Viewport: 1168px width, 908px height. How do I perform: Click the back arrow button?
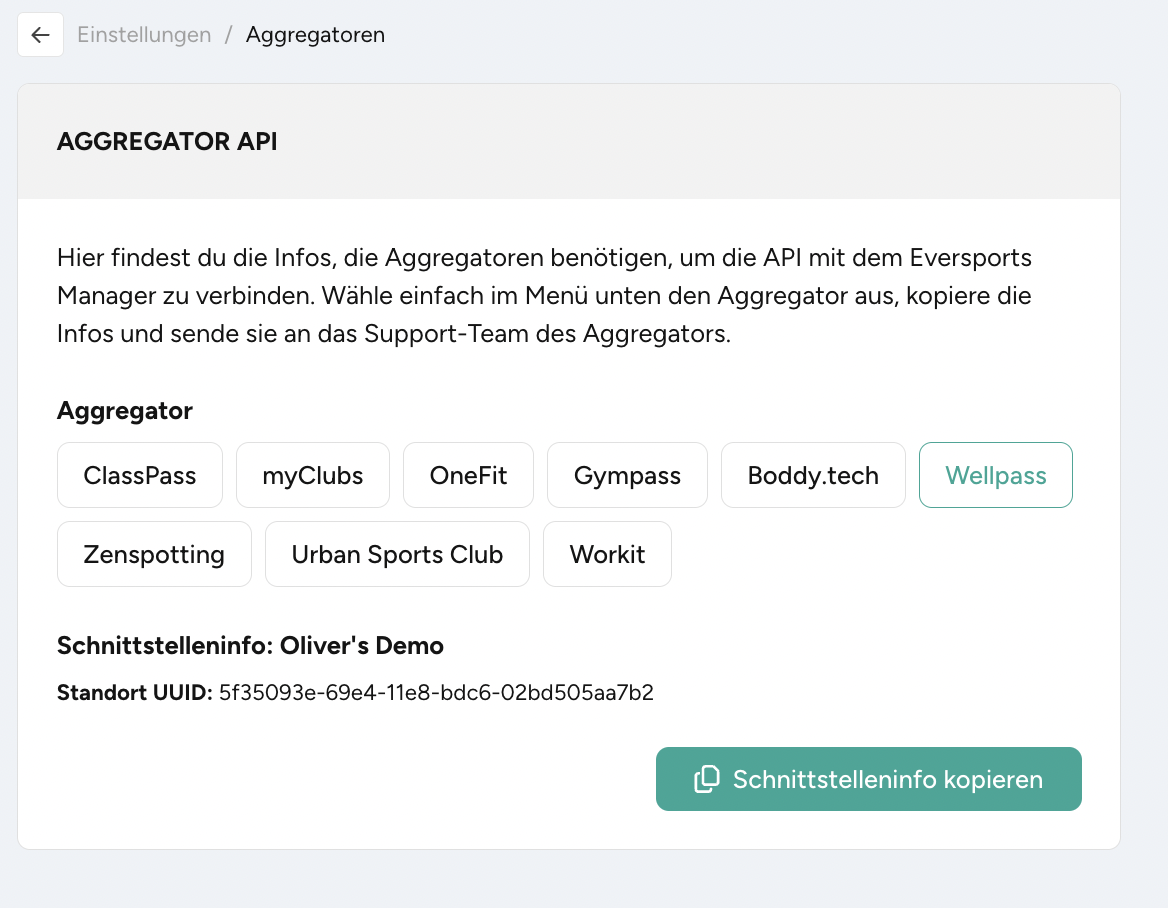pyautogui.click(x=40, y=35)
